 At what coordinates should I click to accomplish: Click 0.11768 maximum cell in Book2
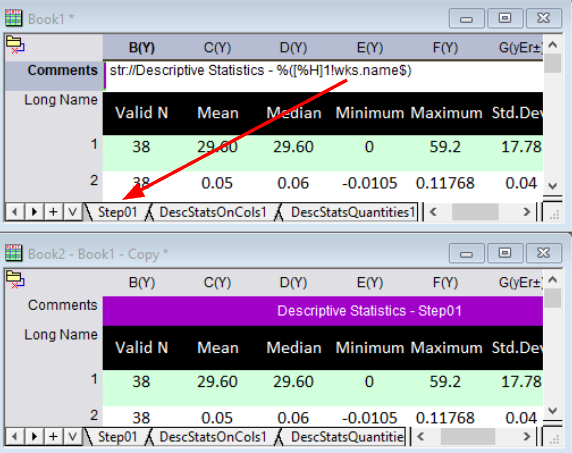445,418
